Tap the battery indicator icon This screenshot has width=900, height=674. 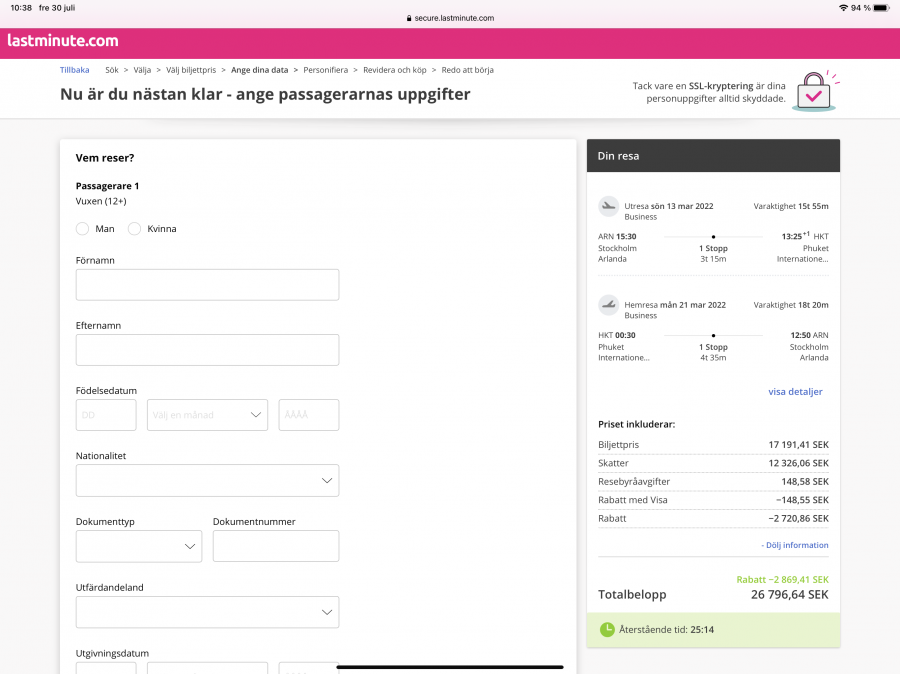pos(880,8)
